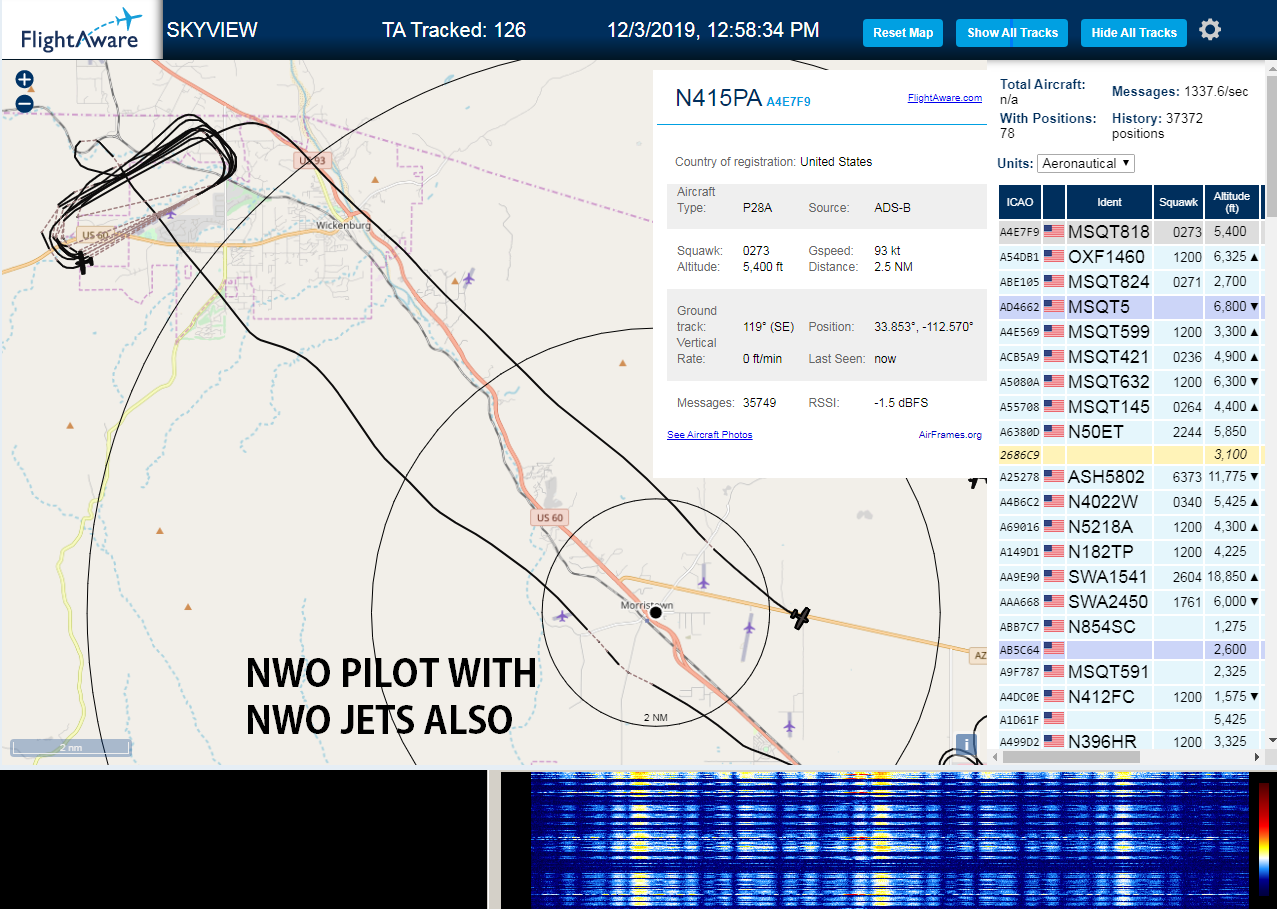Click the US flag in the N182TP row
The image size is (1277, 909).
pyautogui.click(x=1054, y=551)
